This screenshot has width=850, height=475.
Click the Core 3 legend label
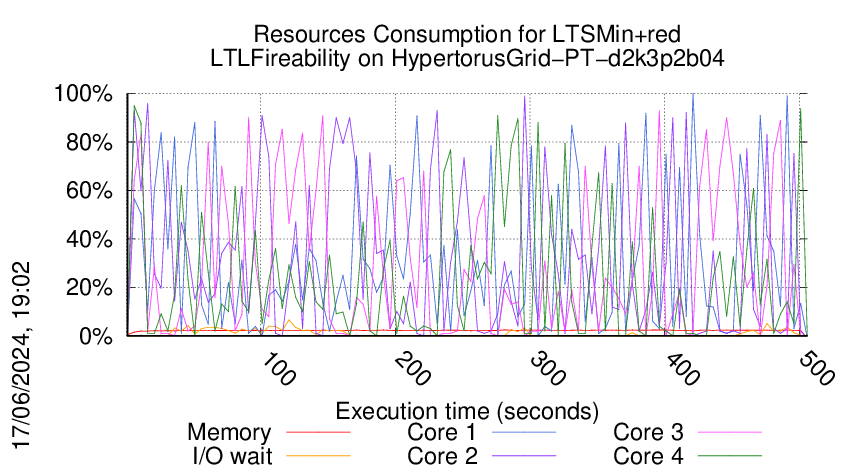[648, 432]
